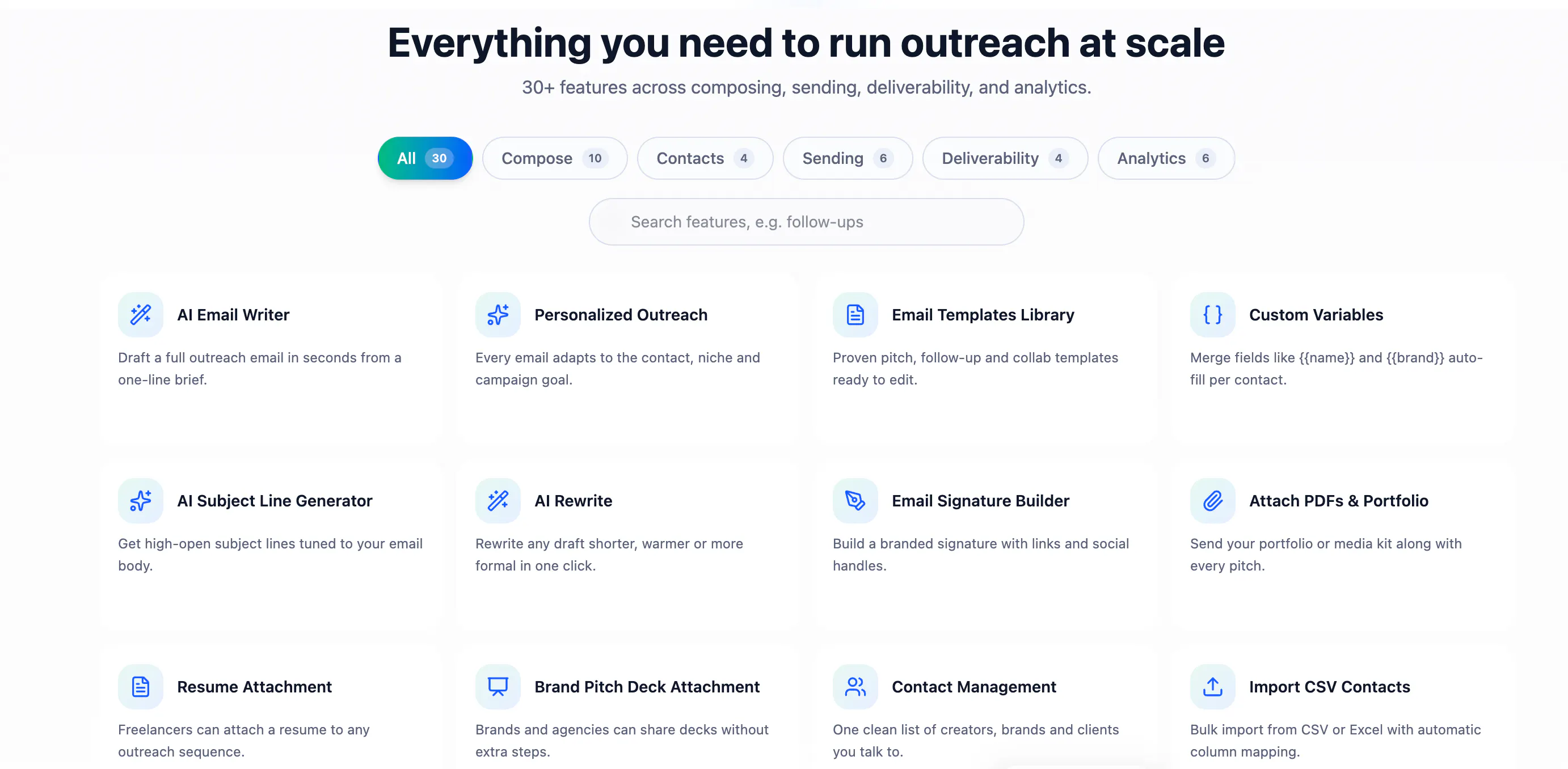Click 'Bulk import from CSV or Excel' description

(x=1335, y=741)
